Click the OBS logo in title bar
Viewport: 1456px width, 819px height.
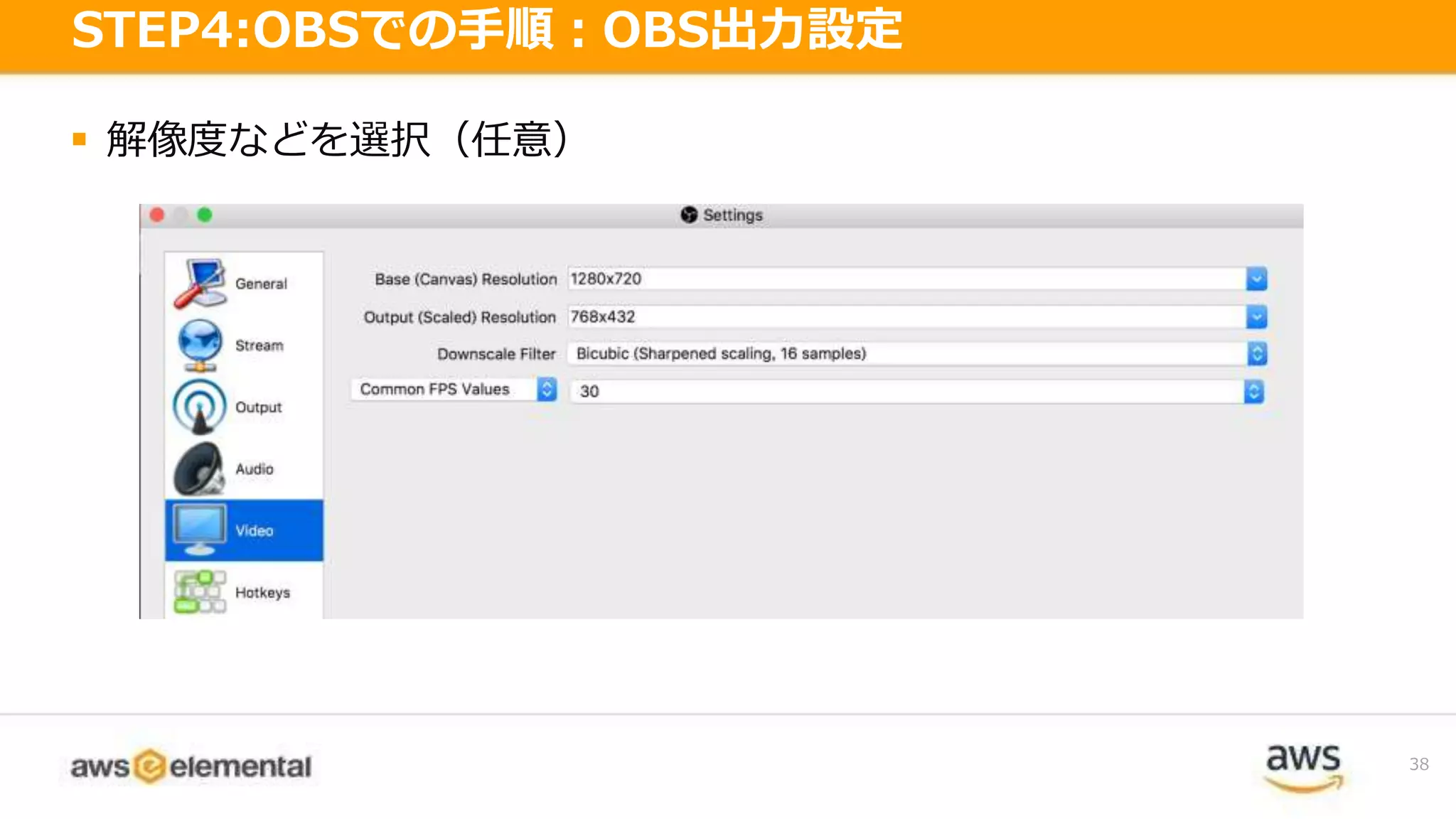pyautogui.click(x=688, y=215)
